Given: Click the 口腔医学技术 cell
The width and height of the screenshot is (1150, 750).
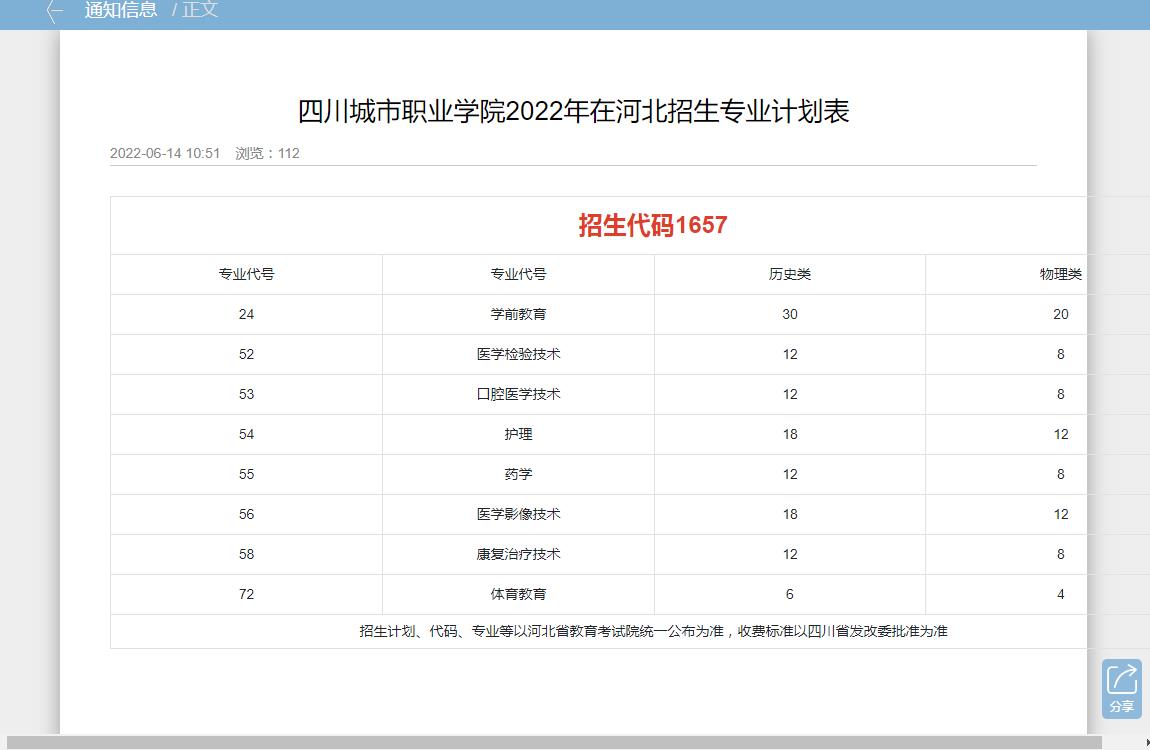Looking at the screenshot, I should (519, 394).
